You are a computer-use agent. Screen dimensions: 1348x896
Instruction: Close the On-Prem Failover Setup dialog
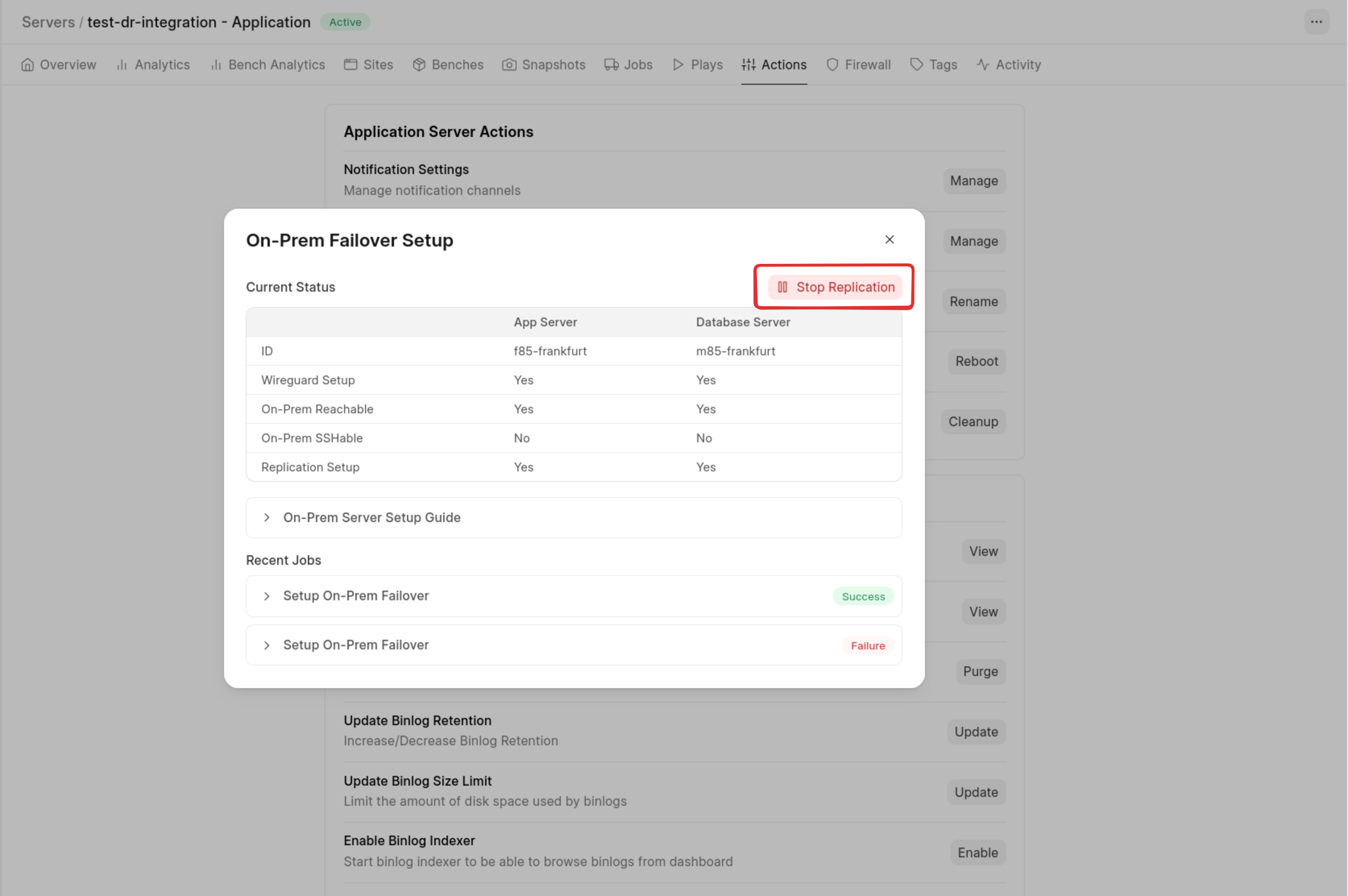[889, 239]
